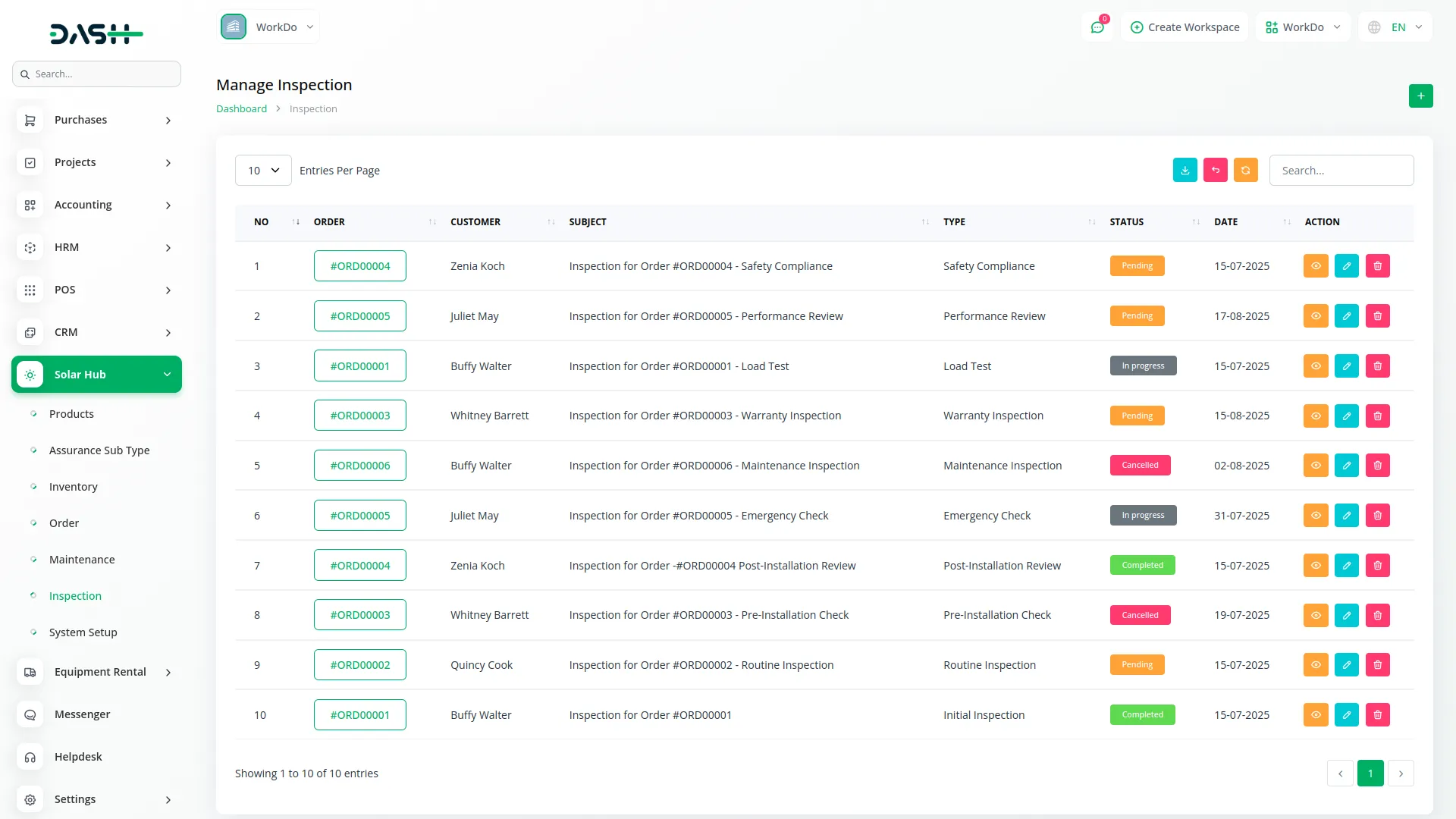Open the Maintenance item in Solar Hub
The width and height of the screenshot is (1456, 819).
click(x=82, y=560)
